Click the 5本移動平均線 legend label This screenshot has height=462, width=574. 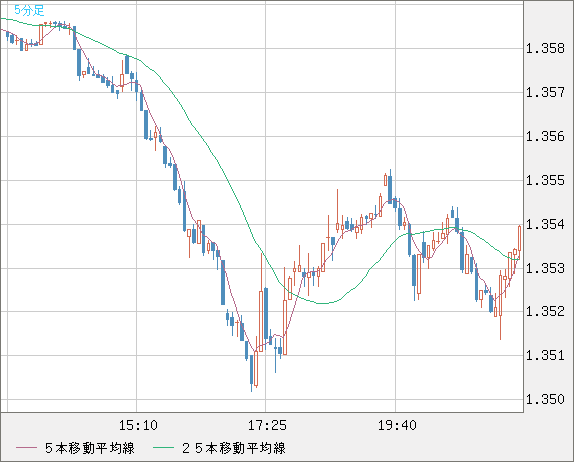90,448
